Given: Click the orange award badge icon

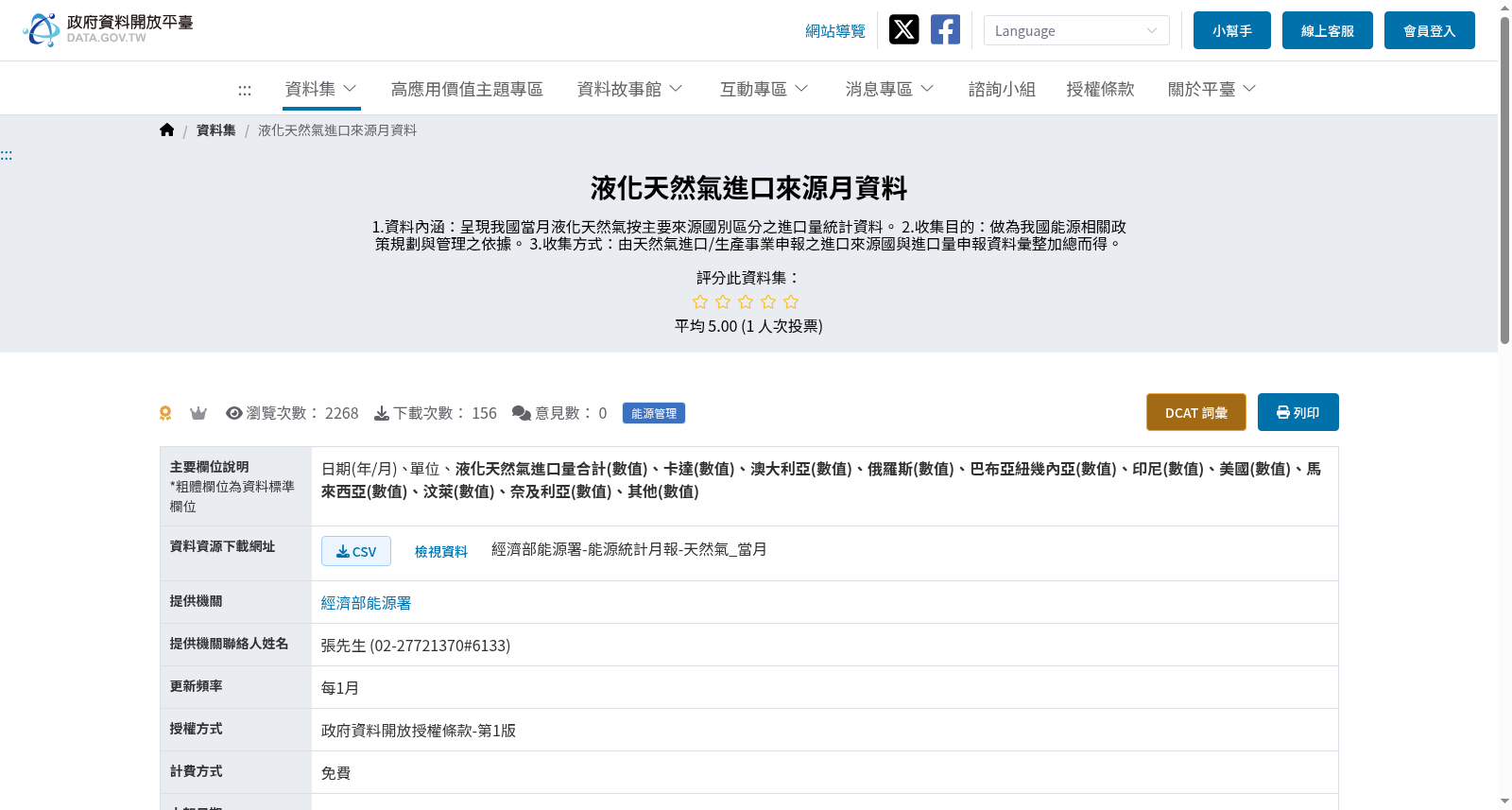Looking at the screenshot, I should tap(165, 413).
